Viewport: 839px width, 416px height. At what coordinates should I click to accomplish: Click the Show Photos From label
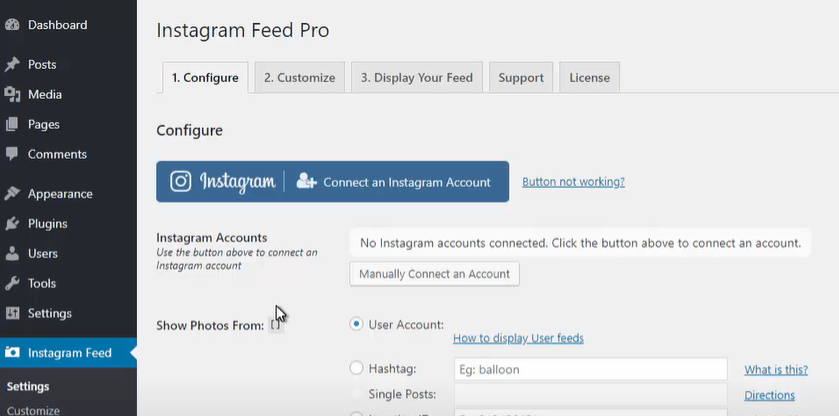[x=210, y=326]
